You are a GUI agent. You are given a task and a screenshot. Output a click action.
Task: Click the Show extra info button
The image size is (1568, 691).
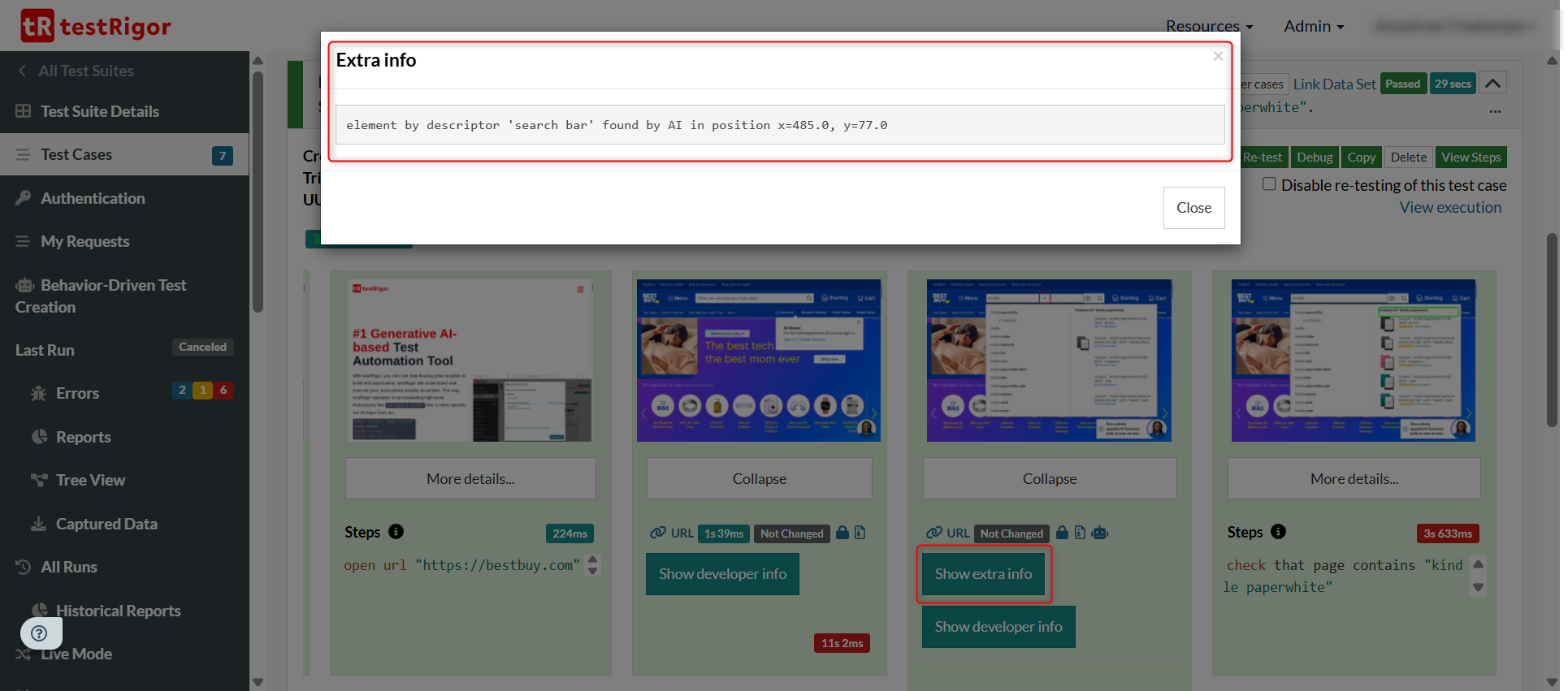click(983, 574)
